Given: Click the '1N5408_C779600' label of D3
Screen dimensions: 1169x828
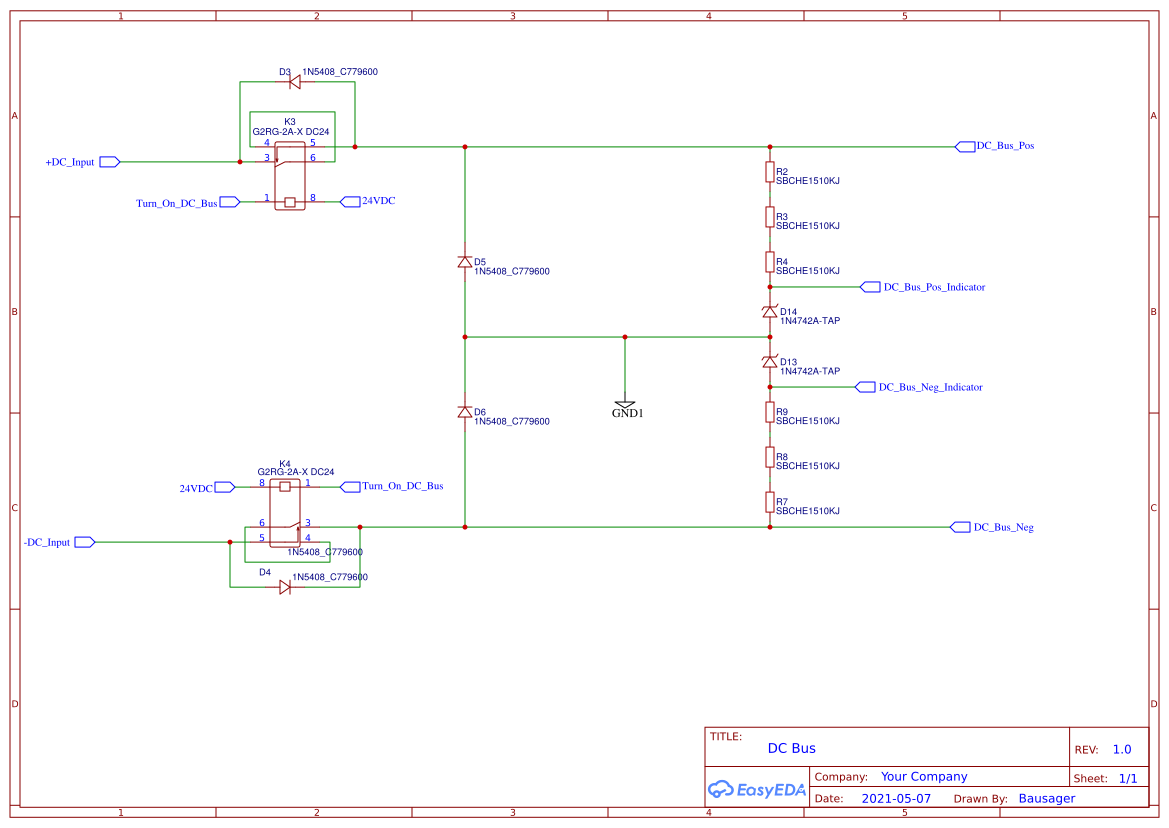Looking at the screenshot, I should (340, 72).
